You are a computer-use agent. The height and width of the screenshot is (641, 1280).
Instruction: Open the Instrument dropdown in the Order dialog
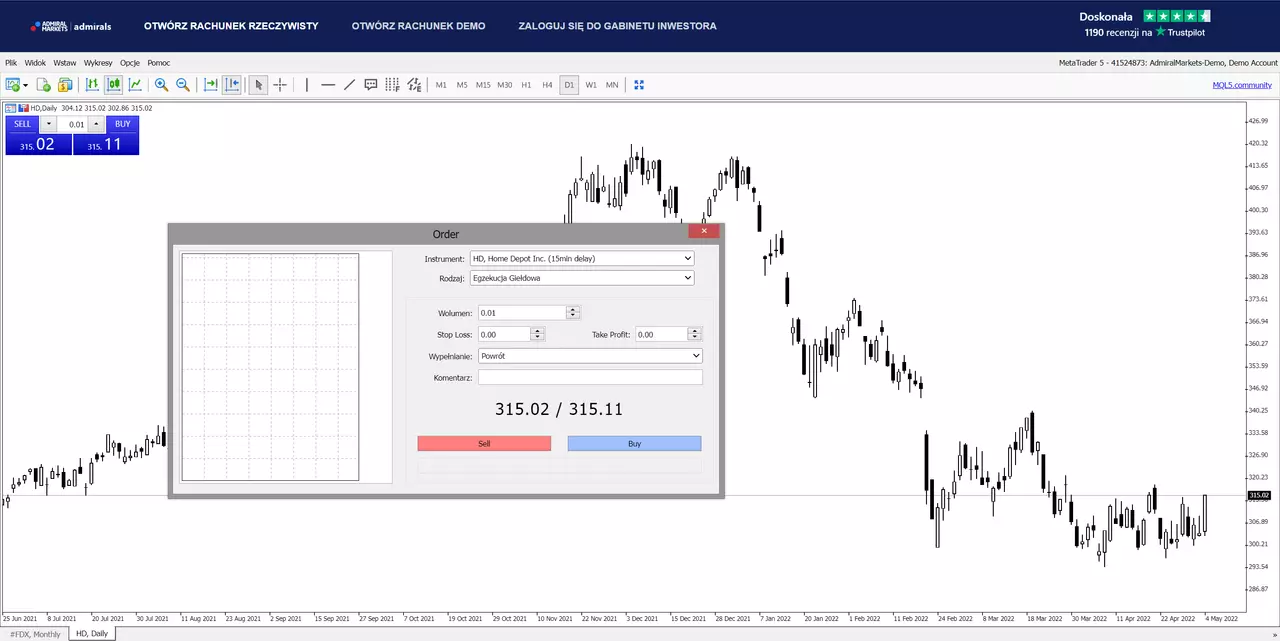(582, 258)
